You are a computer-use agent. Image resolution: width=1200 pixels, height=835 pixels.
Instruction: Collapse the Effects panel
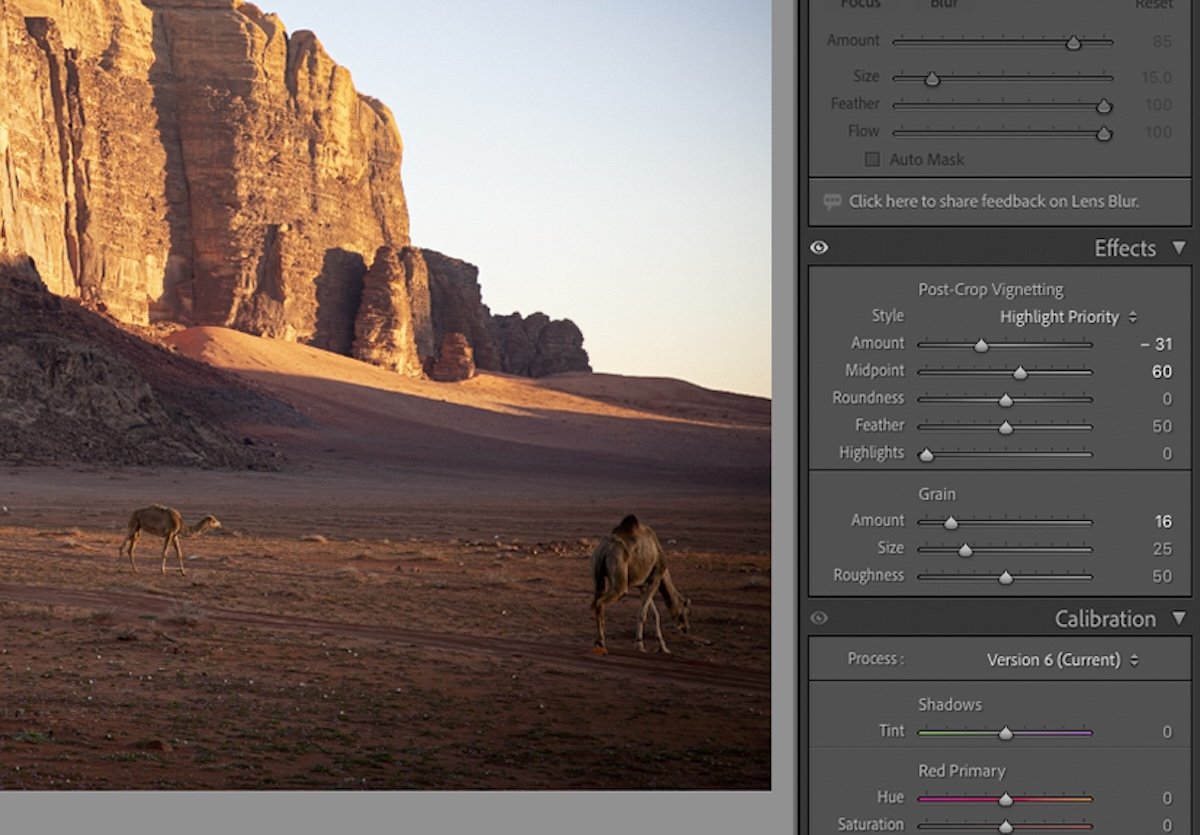click(x=1176, y=248)
